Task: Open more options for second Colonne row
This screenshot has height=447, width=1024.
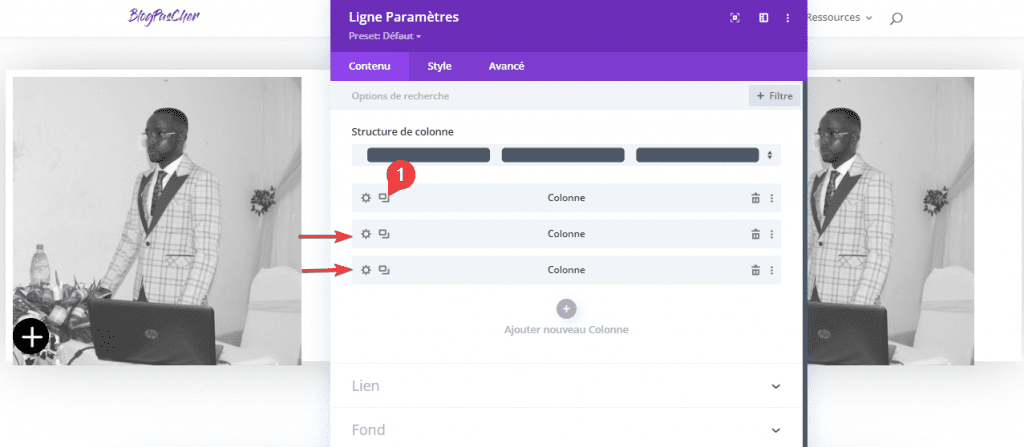Action: click(x=771, y=234)
